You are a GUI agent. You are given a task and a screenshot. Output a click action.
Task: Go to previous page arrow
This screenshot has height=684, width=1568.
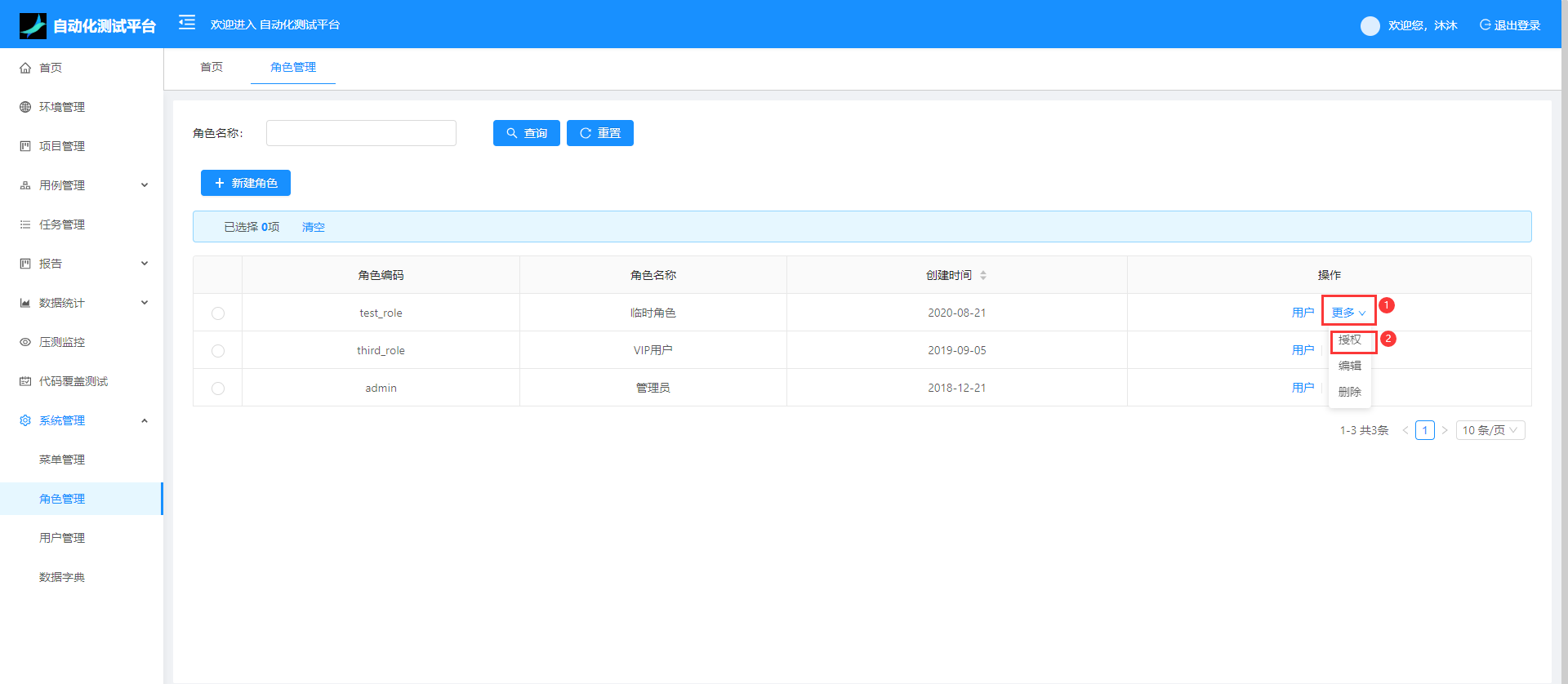pos(1405,430)
